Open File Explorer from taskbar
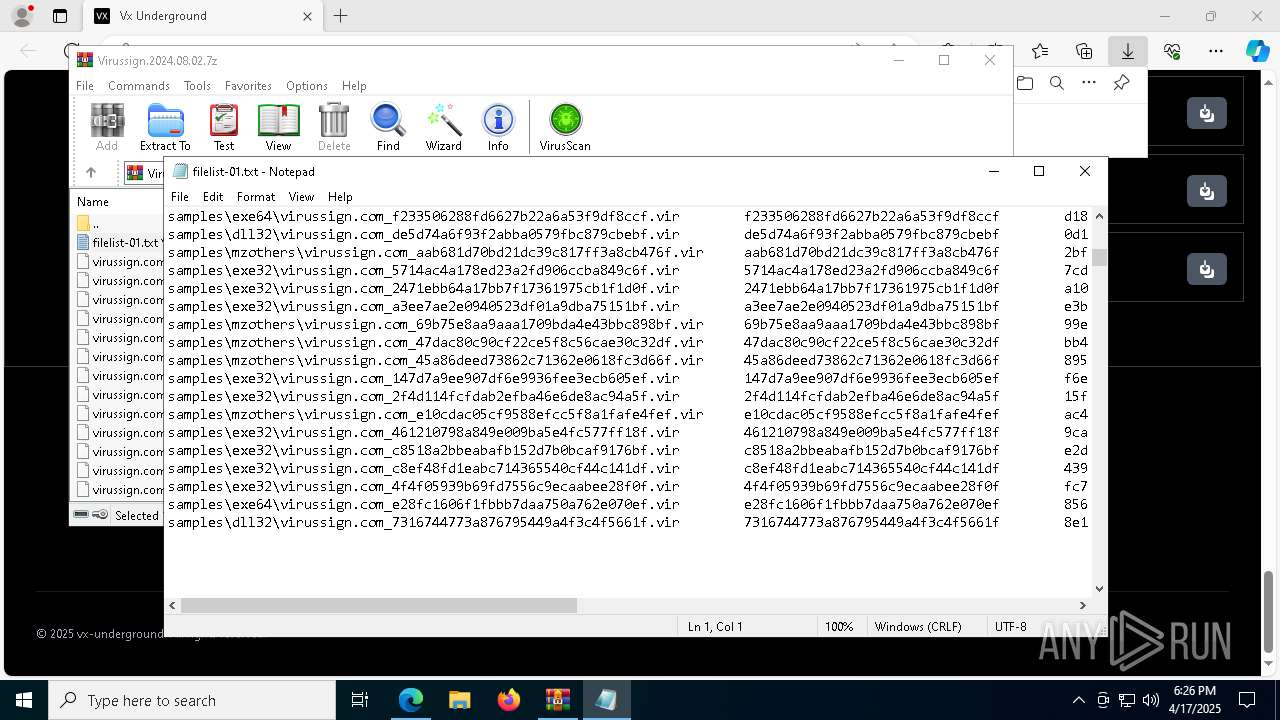Viewport: 1280px width, 720px height. (x=460, y=700)
